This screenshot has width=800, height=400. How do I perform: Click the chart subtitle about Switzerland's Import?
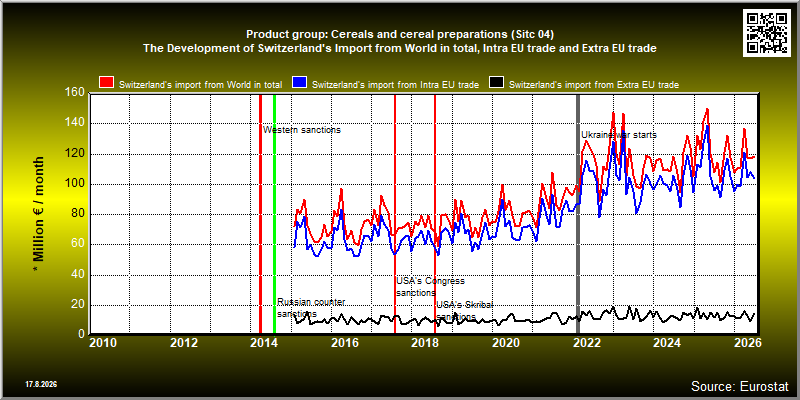[x=399, y=48]
